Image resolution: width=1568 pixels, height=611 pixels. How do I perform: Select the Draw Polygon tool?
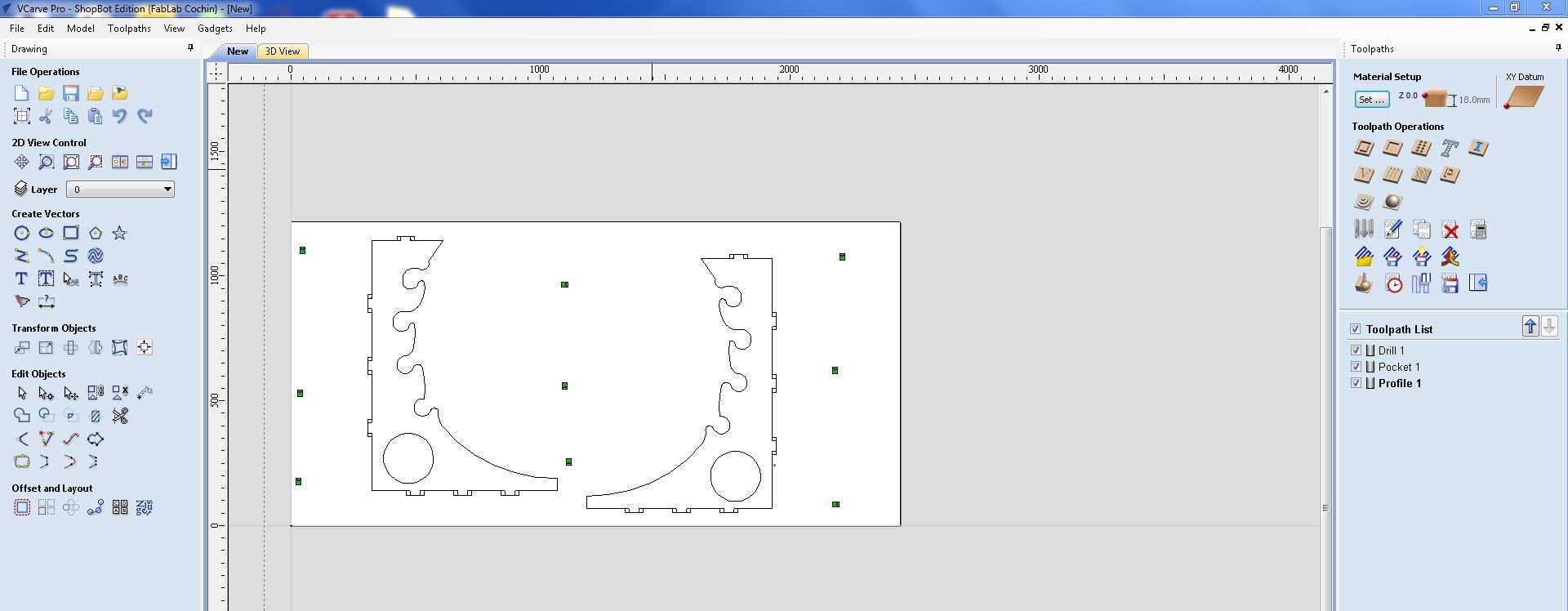coord(96,234)
